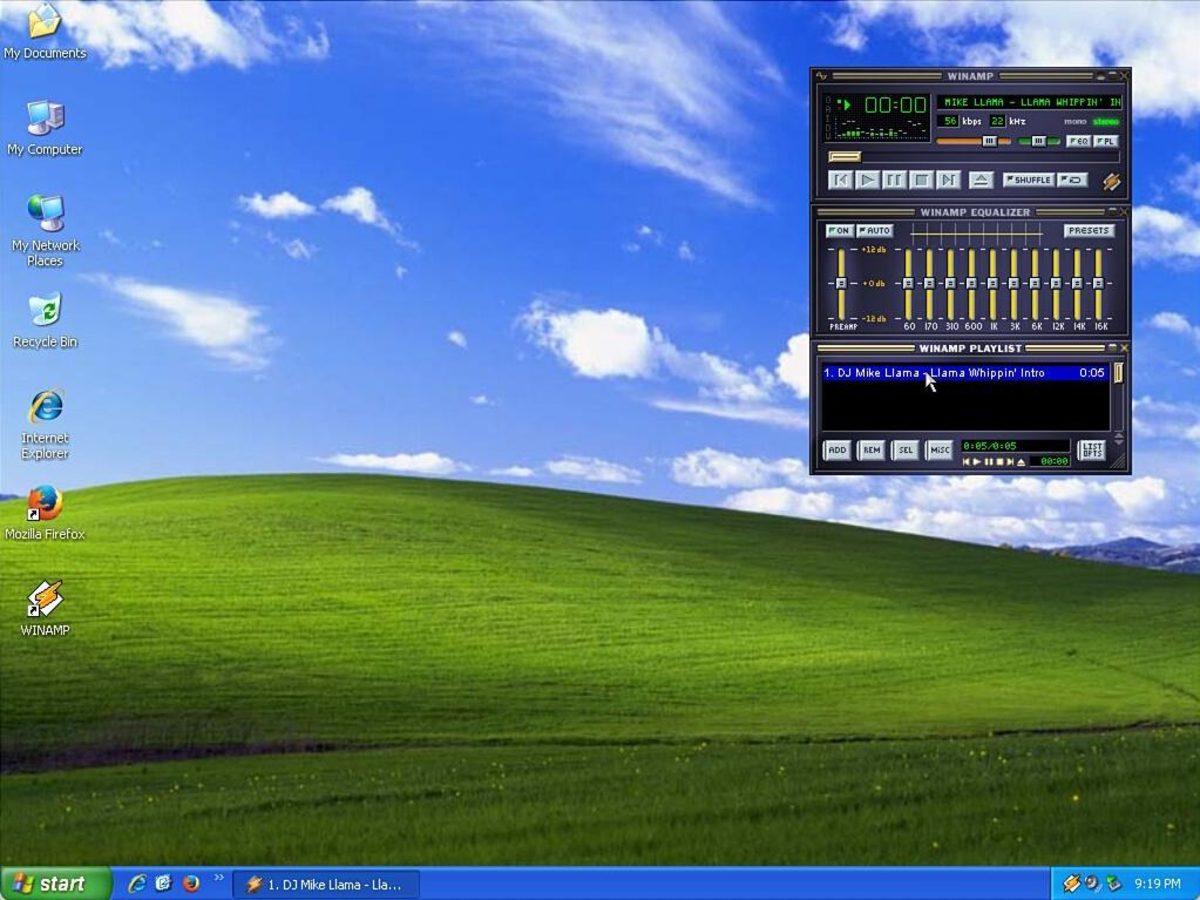Click the 600 Hz band slider

[971, 284]
